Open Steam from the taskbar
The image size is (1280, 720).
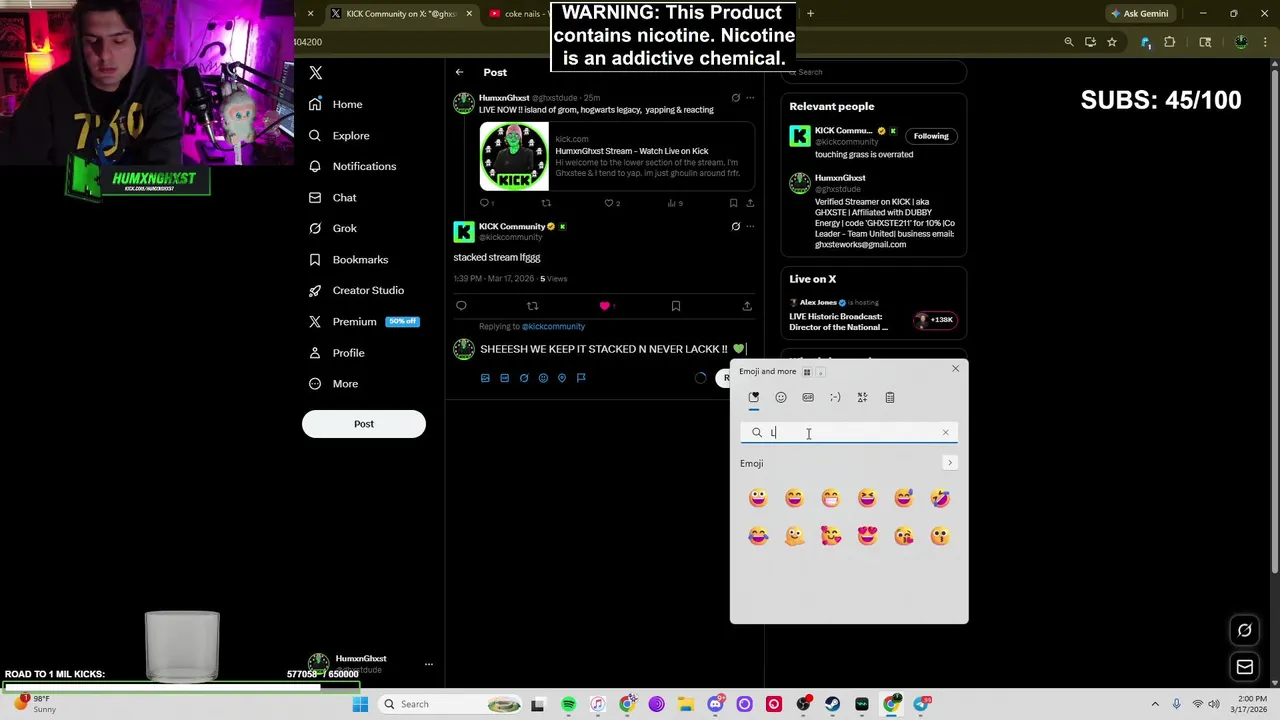click(x=832, y=704)
